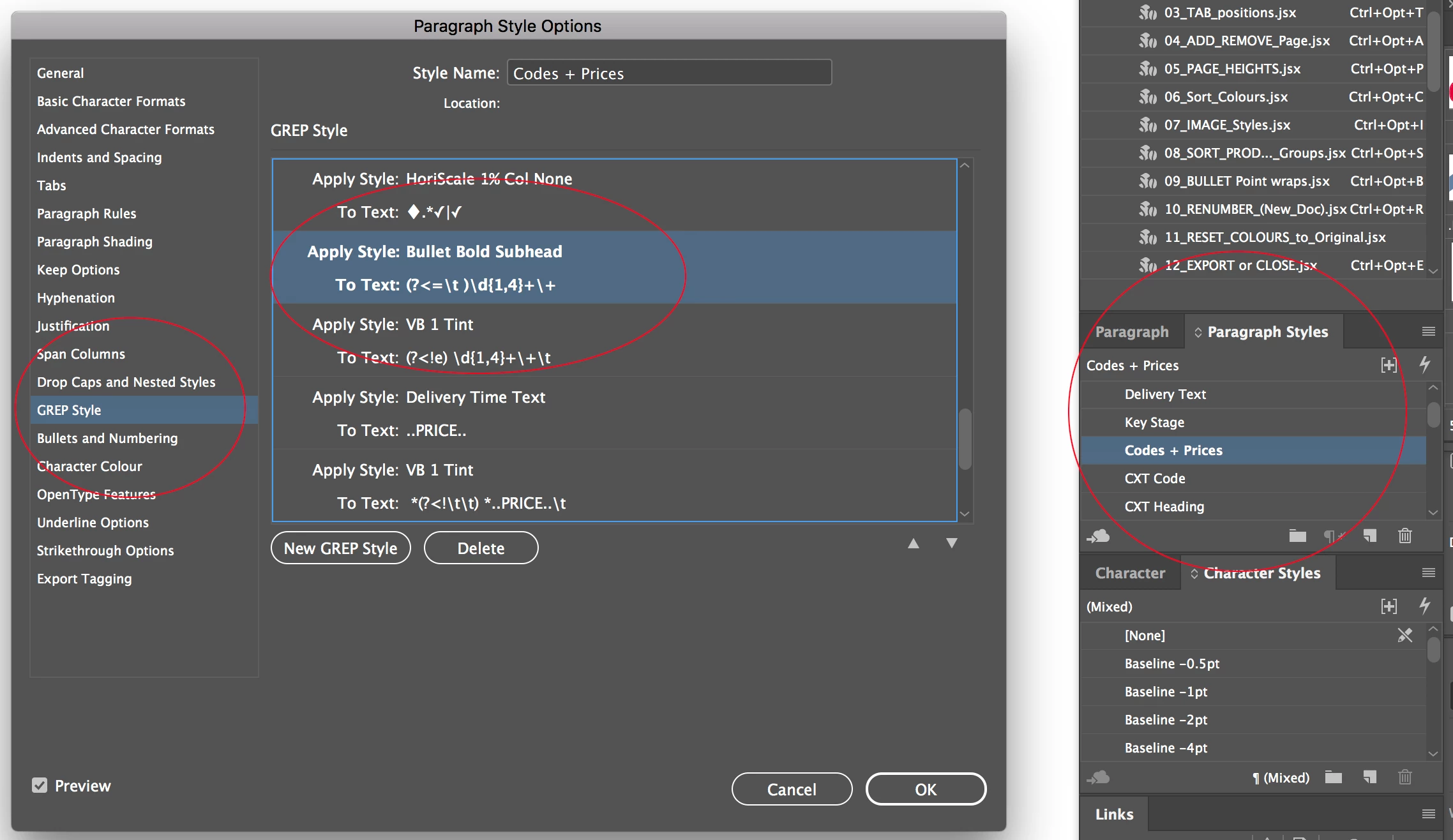Click new style plus-bracket icon beside Codes + Prices
This screenshot has height=840, width=1453.
[x=1389, y=365]
